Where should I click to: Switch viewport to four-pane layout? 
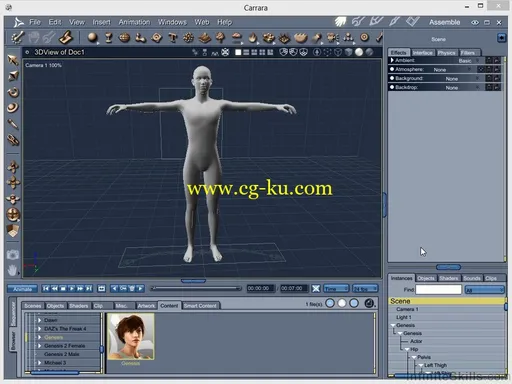[x=262, y=52]
